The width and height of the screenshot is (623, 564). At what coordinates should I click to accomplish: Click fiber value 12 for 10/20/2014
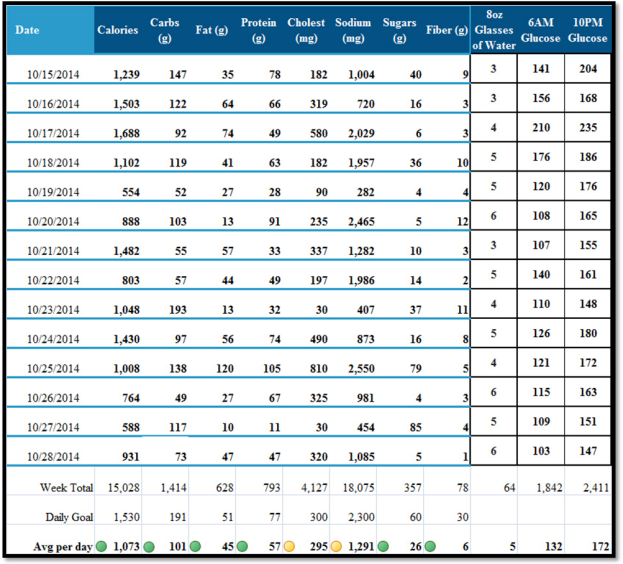(462, 222)
